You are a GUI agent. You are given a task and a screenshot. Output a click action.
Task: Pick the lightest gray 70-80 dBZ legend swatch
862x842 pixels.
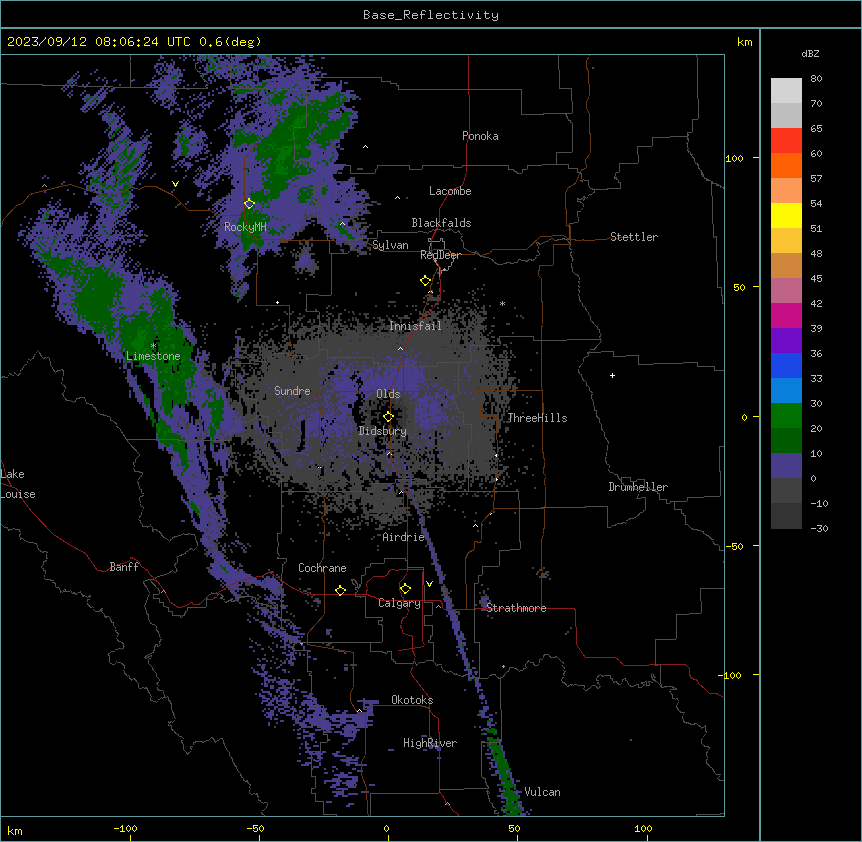[x=786, y=90]
